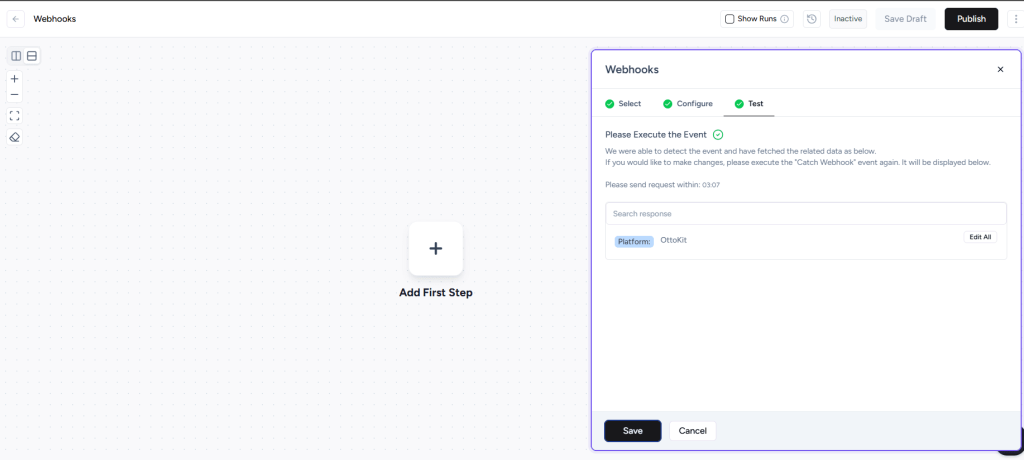This screenshot has height=460, width=1024.
Task: Click the eraser clear-canvas icon
Action: tap(15, 137)
